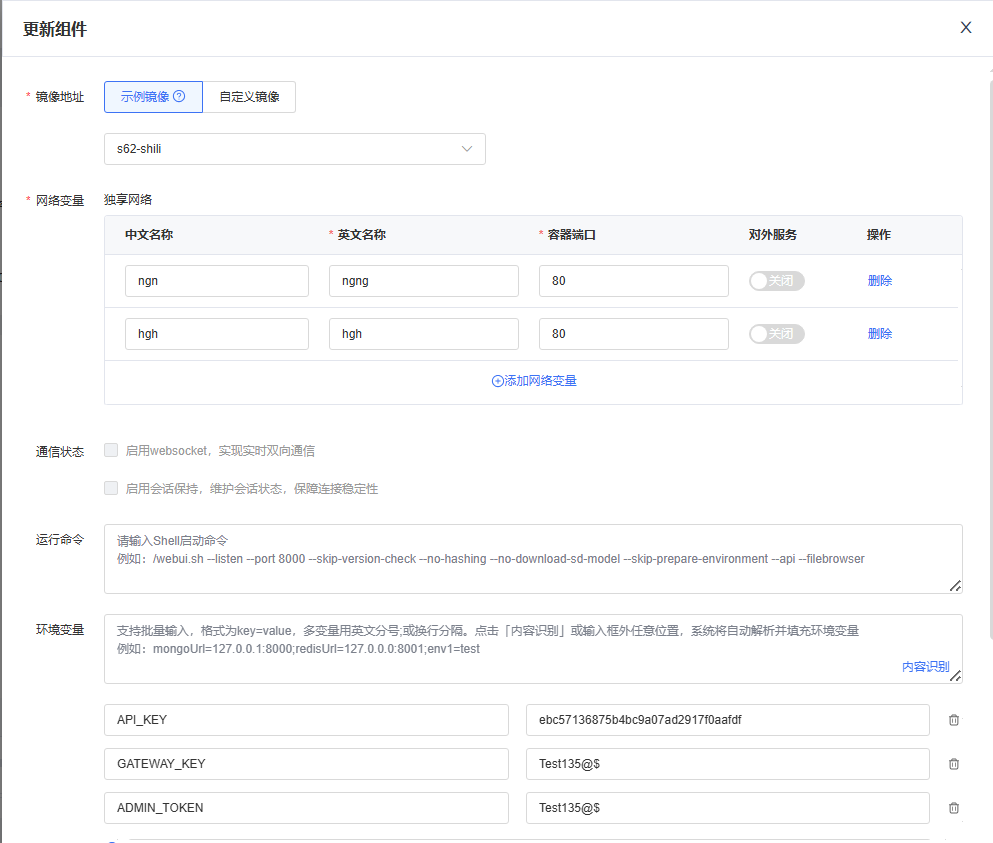The width and height of the screenshot is (993, 843).
Task: Click 删除 link for the ngn row
Action: [x=879, y=281]
